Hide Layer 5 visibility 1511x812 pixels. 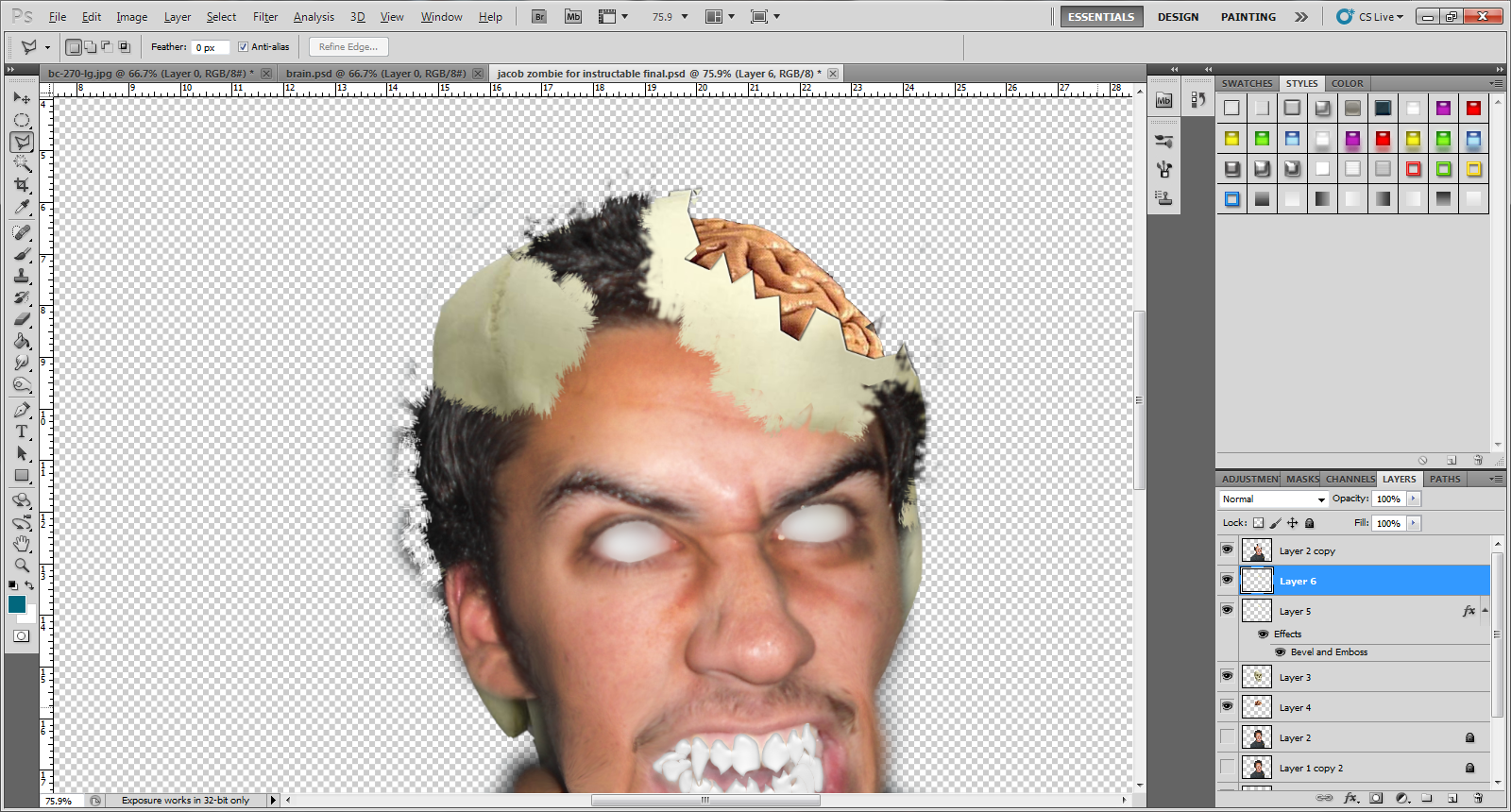pyautogui.click(x=1227, y=610)
